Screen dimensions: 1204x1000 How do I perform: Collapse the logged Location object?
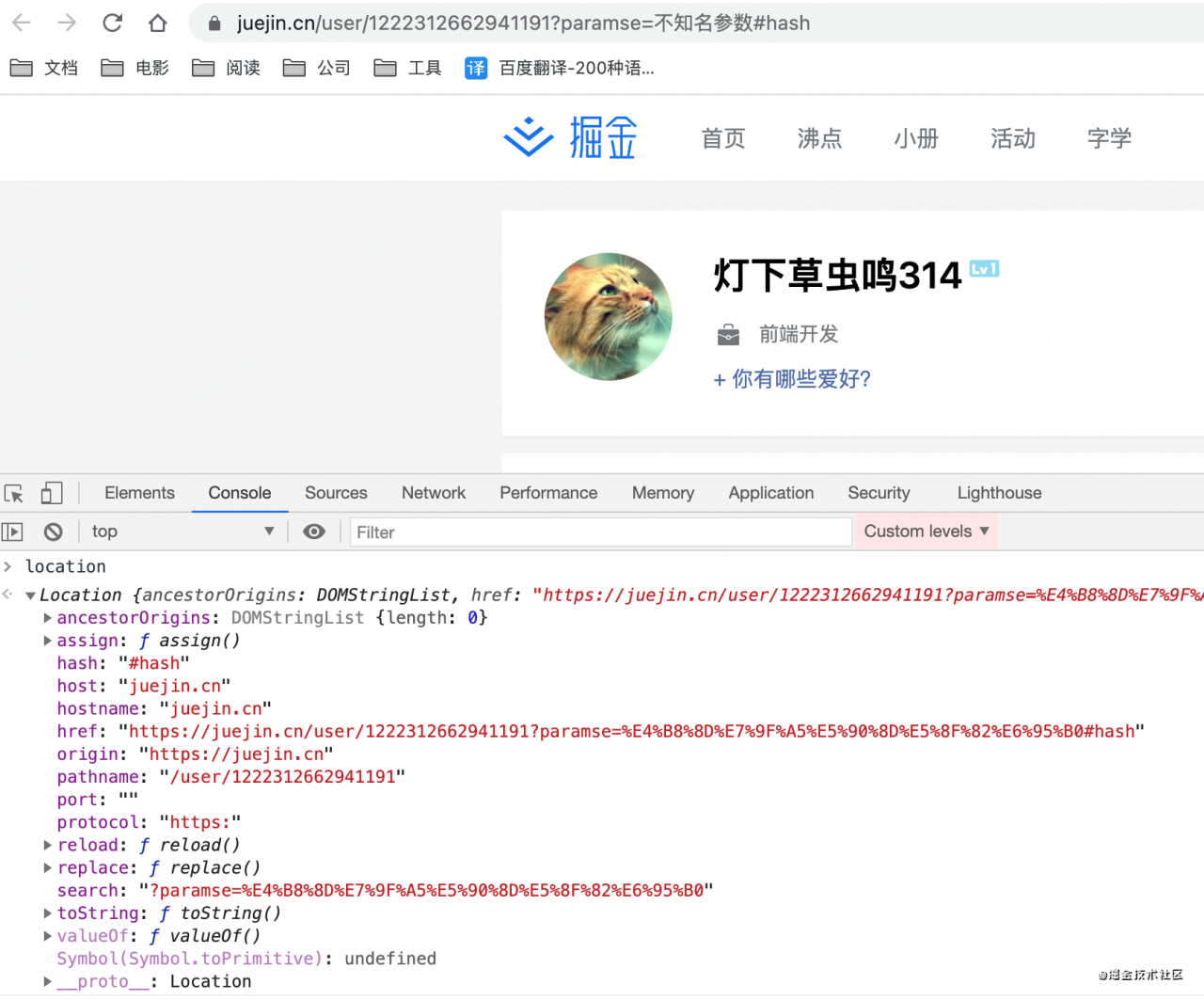pos(31,595)
